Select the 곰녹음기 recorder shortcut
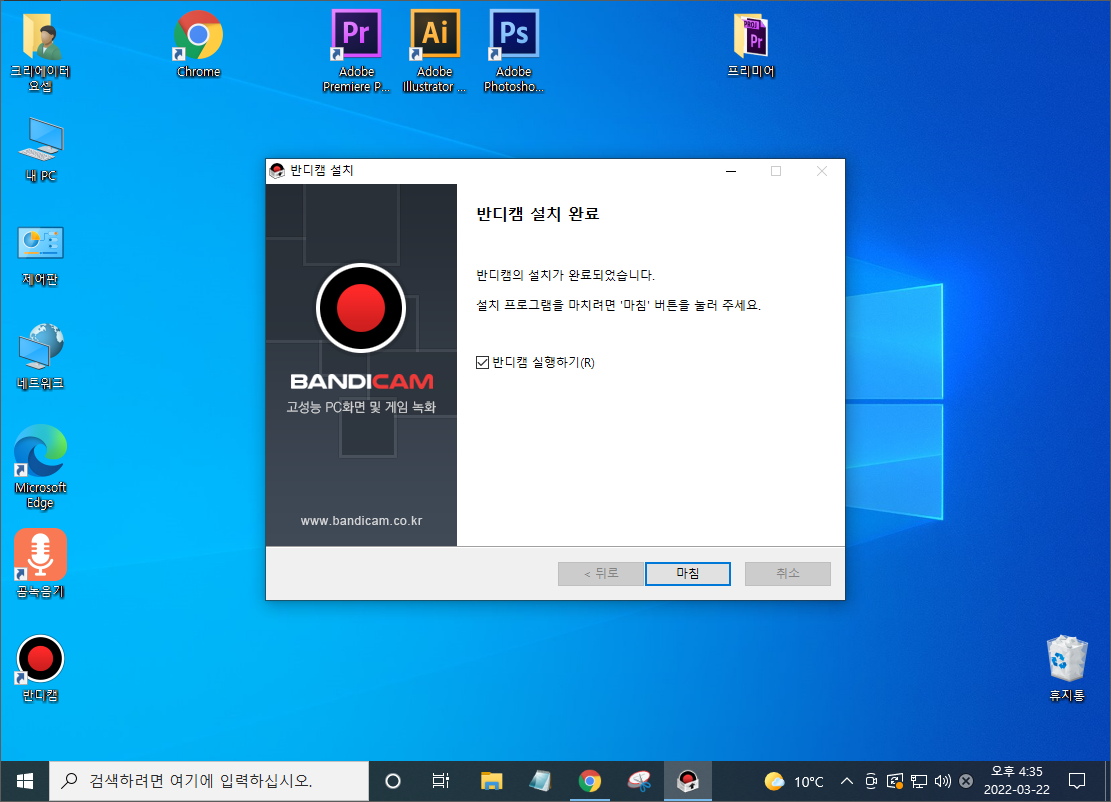 pyautogui.click(x=40, y=564)
